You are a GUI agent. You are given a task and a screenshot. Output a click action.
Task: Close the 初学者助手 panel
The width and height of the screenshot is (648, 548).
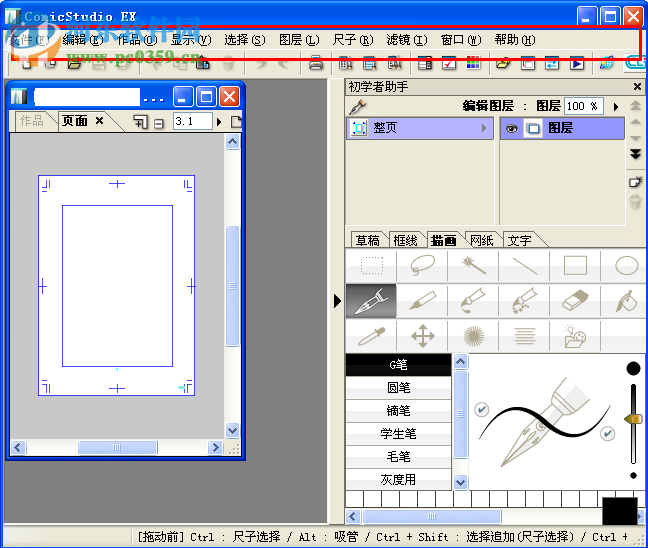(x=637, y=87)
